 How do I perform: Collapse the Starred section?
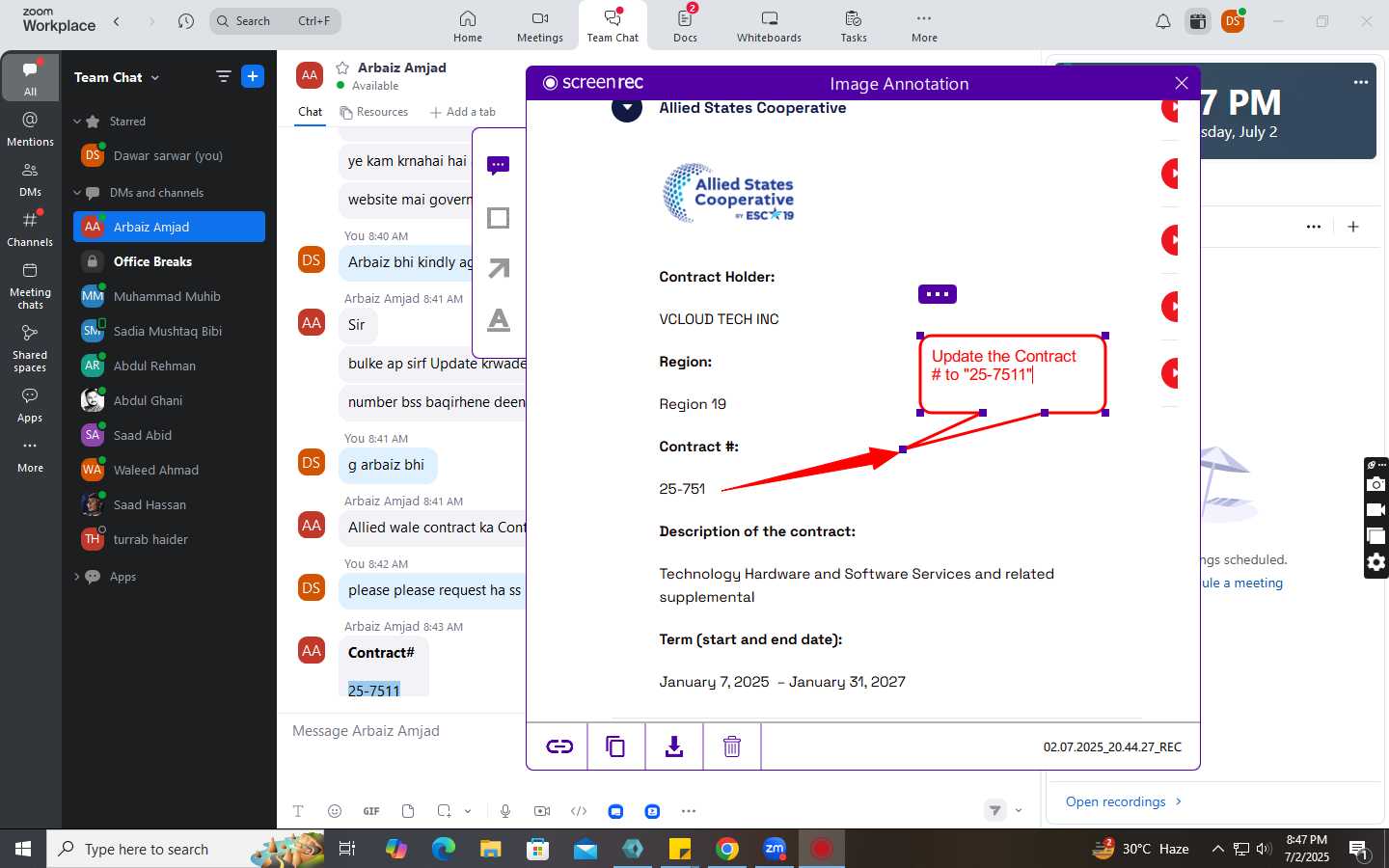[77, 122]
